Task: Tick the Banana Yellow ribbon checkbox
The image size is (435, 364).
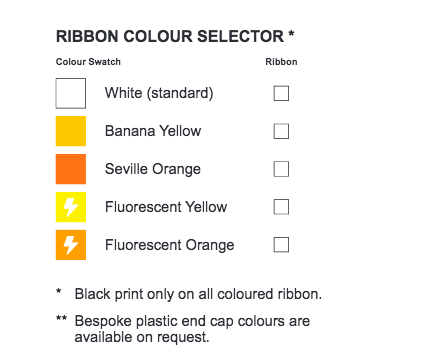Action: (281, 131)
